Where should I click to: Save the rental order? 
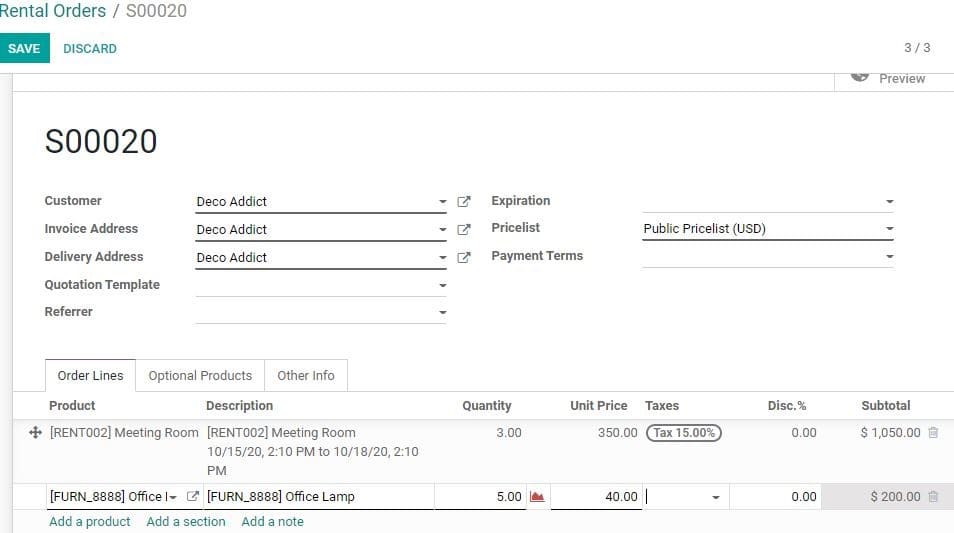click(24, 48)
